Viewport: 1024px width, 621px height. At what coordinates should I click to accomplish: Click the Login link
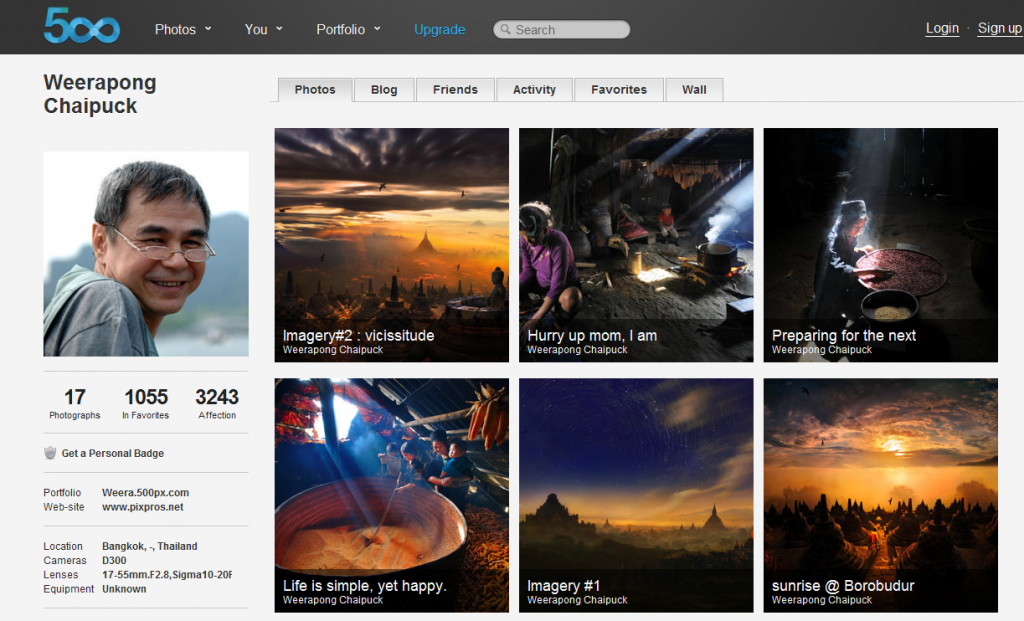942,28
